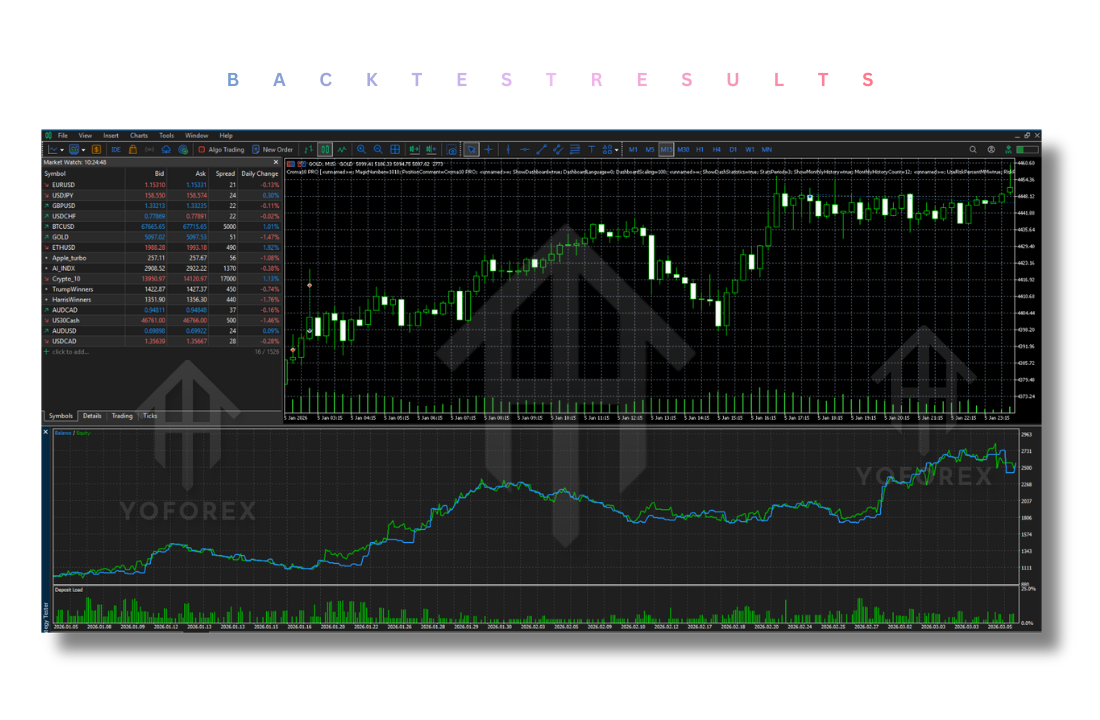Screen dimensions: 1100x720
Task: Select GOLD symbol in Market Watch
Action: (63, 236)
